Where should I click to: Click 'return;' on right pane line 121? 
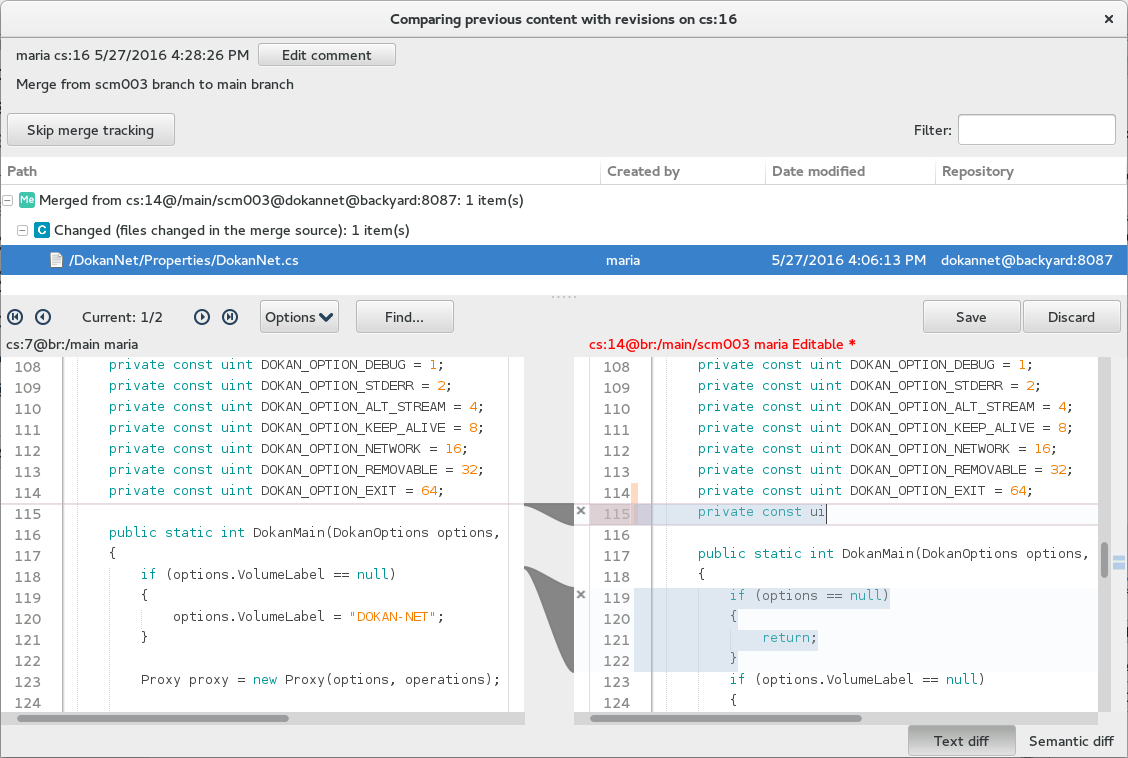(789, 638)
